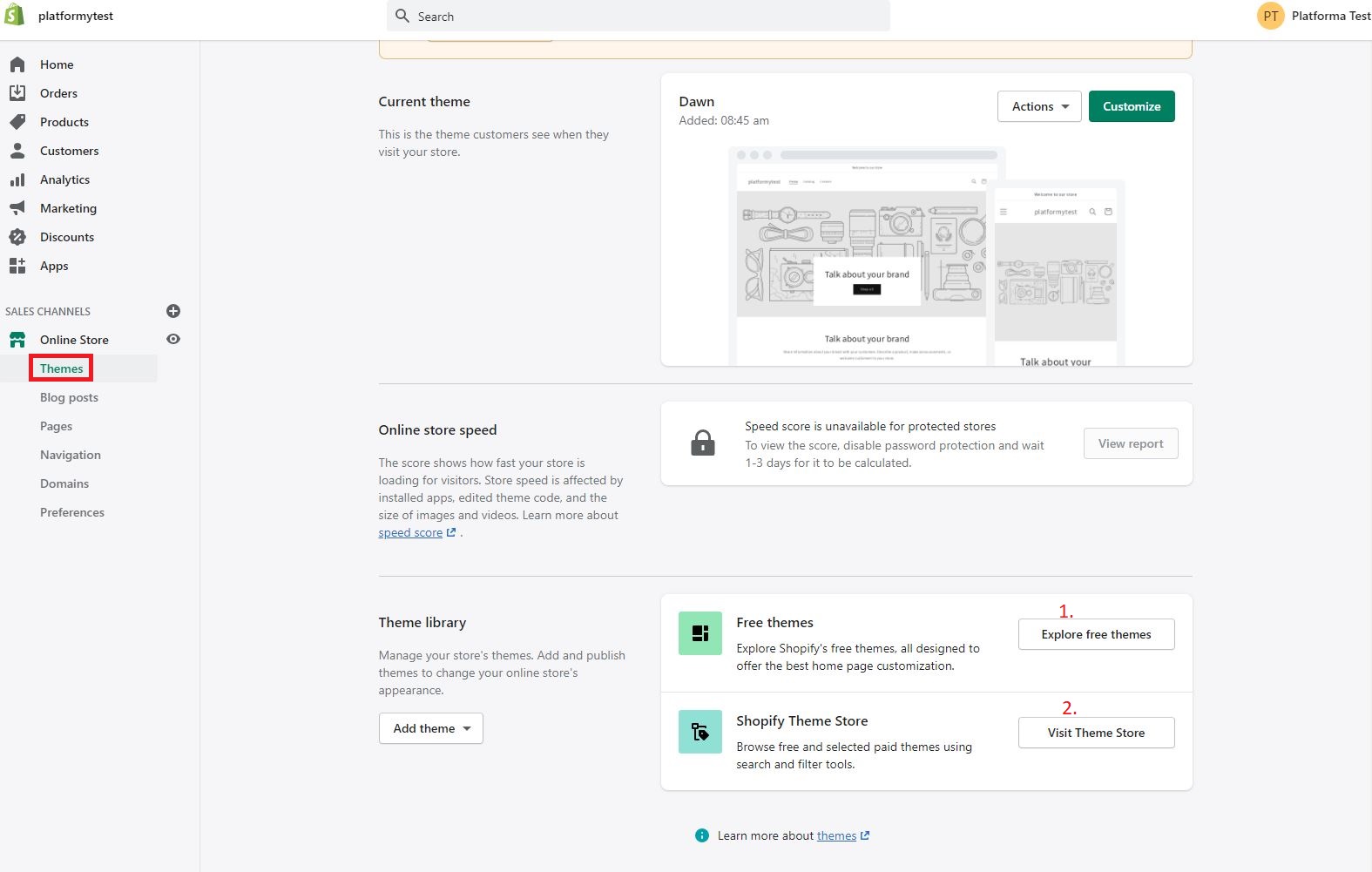
Task: Select Online Store sales channel
Action: click(x=74, y=340)
